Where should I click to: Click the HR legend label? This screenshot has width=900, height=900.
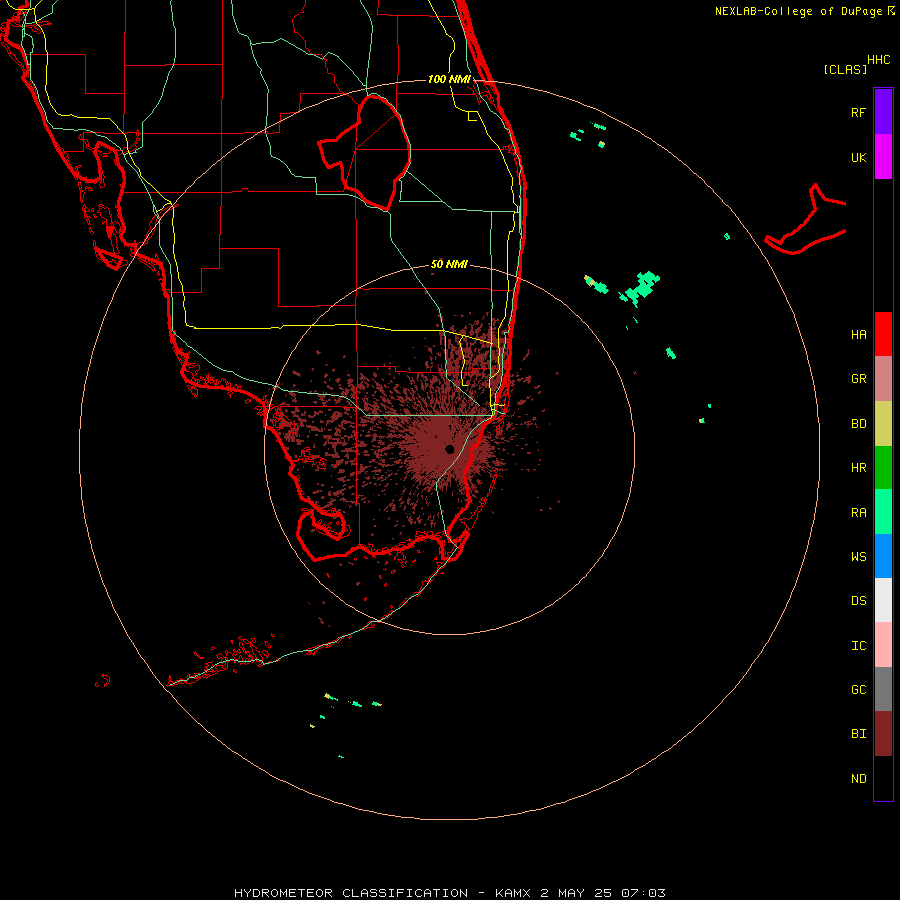[x=858, y=468]
